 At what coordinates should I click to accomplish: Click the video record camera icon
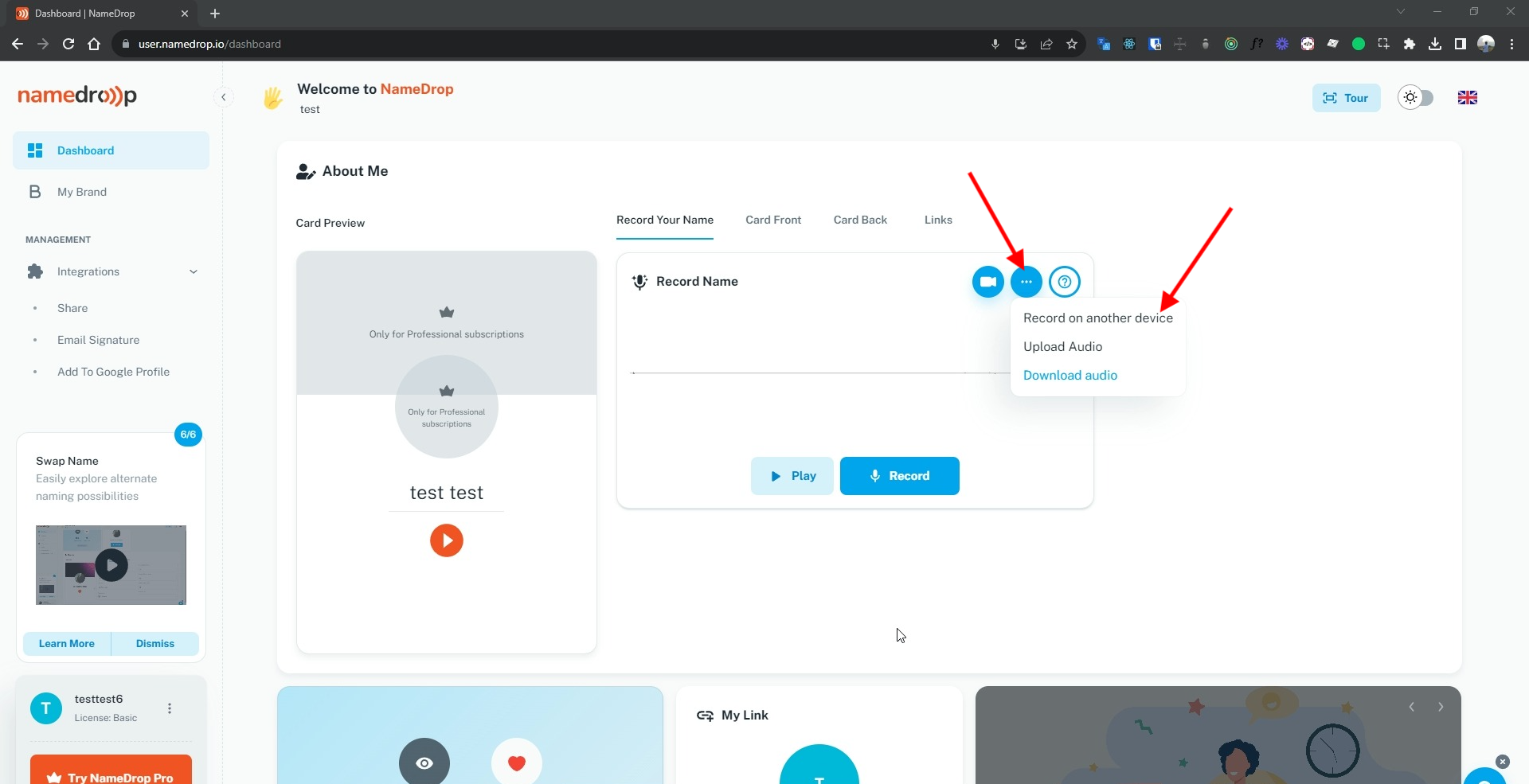(x=987, y=282)
